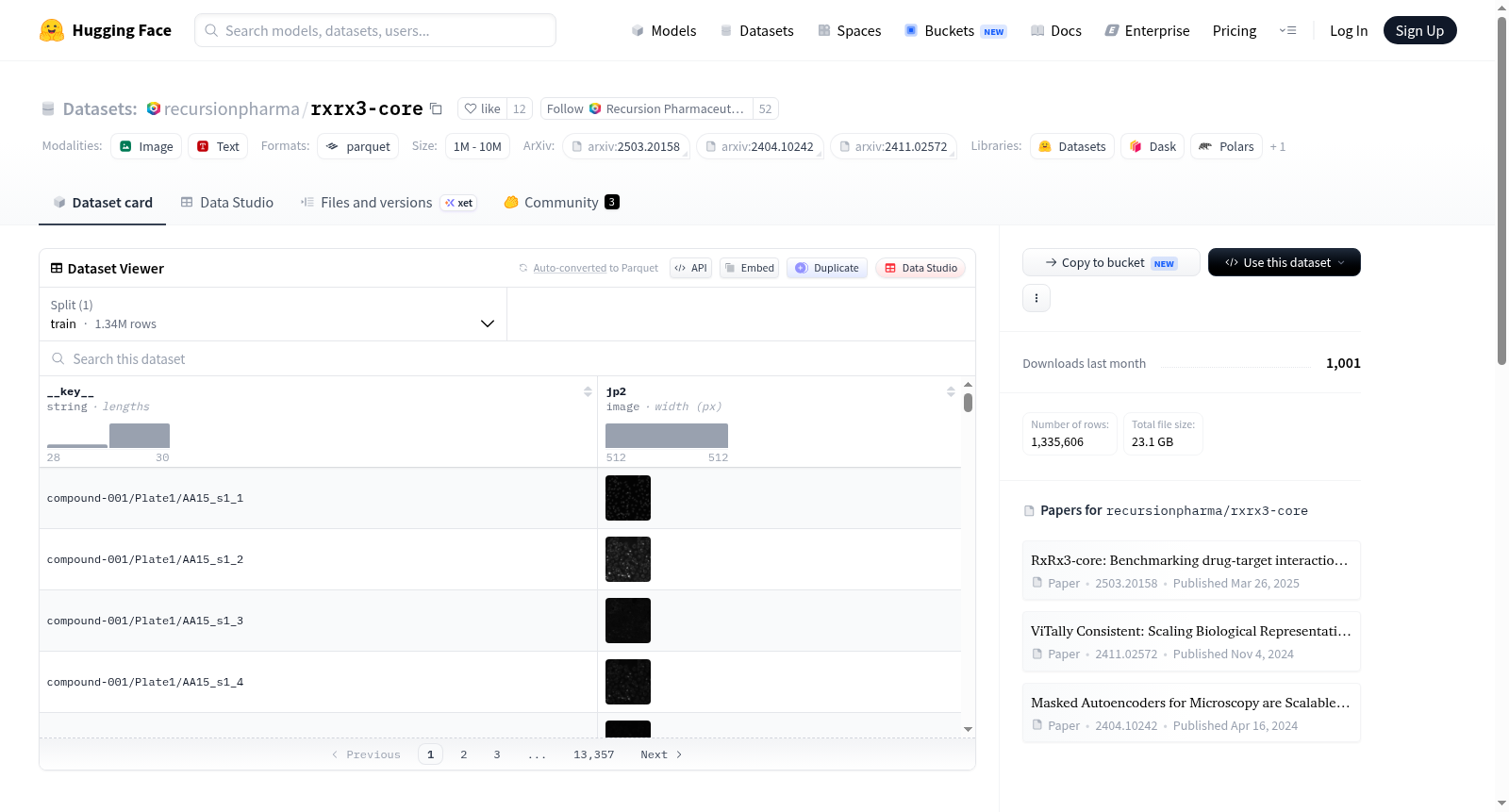The image size is (1509, 812).
Task: Open the Pricing link
Action: click(1235, 30)
